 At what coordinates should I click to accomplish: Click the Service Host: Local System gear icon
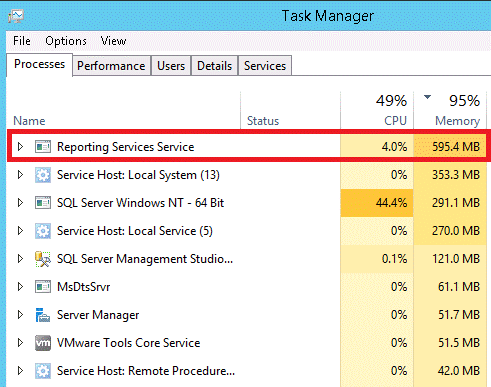pos(43,175)
